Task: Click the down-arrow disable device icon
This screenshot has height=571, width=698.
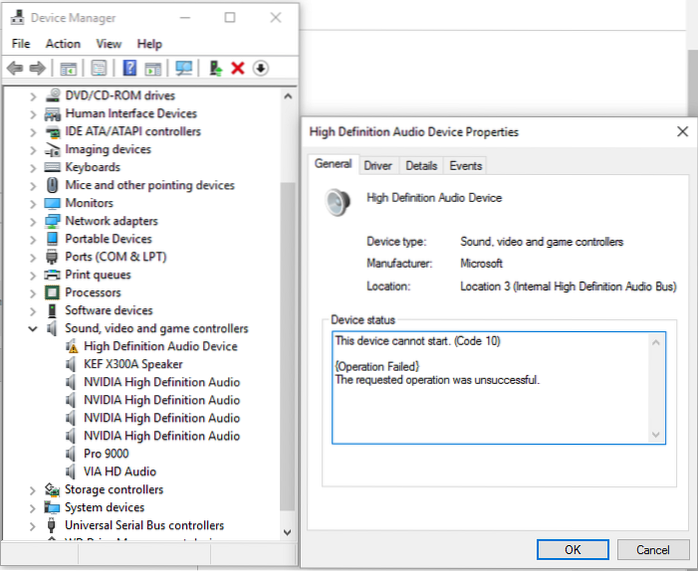Action: 260,68
